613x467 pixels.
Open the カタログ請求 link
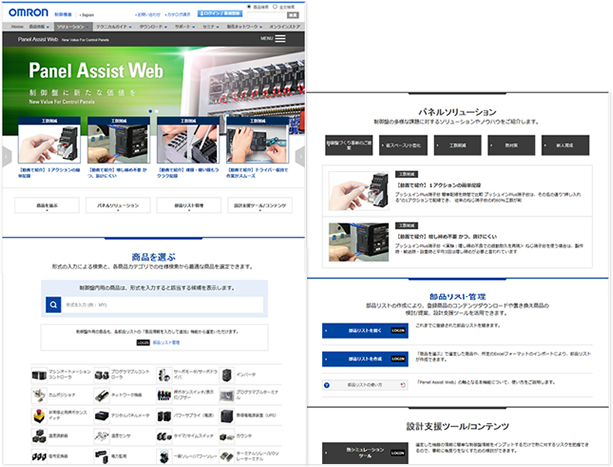click(x=177, y=14)
